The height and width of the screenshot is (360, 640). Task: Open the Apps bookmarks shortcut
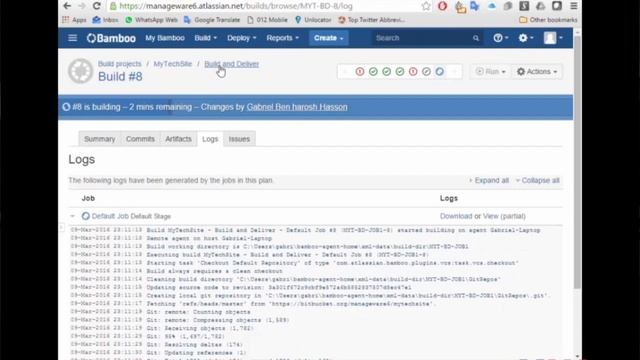point(74,20)
